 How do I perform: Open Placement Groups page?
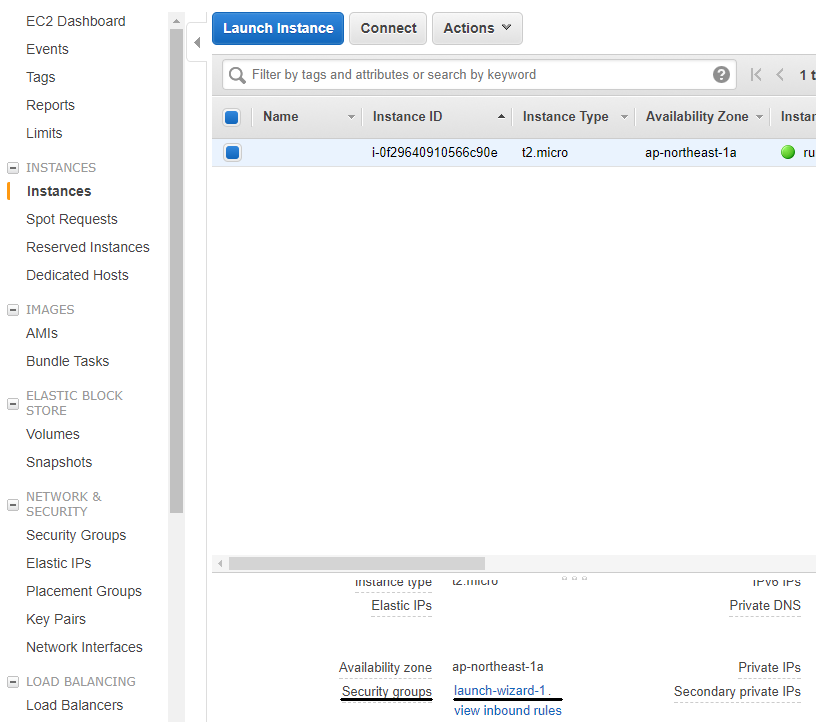[84, 592]
